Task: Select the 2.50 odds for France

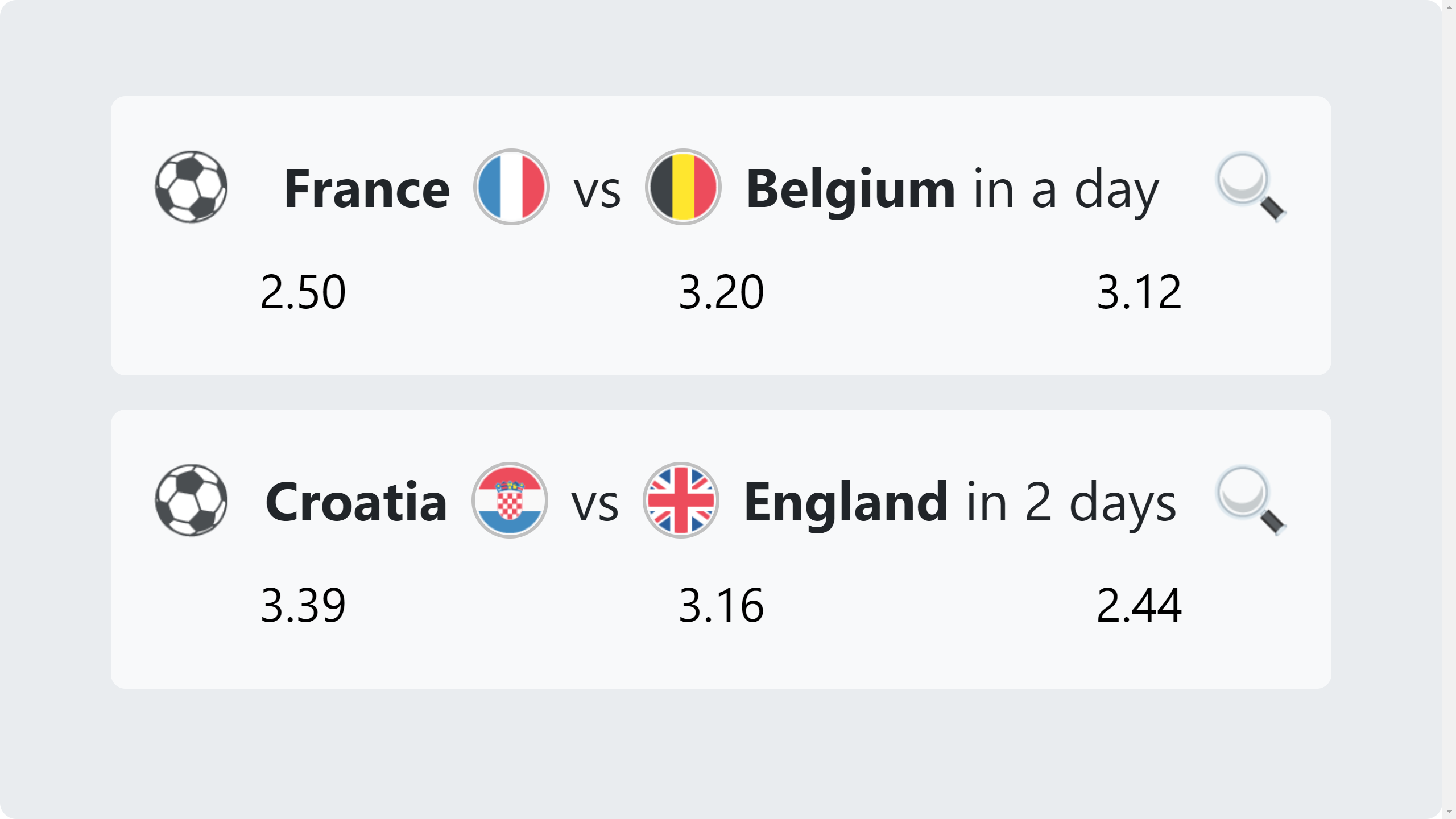Action: [303, 292]
